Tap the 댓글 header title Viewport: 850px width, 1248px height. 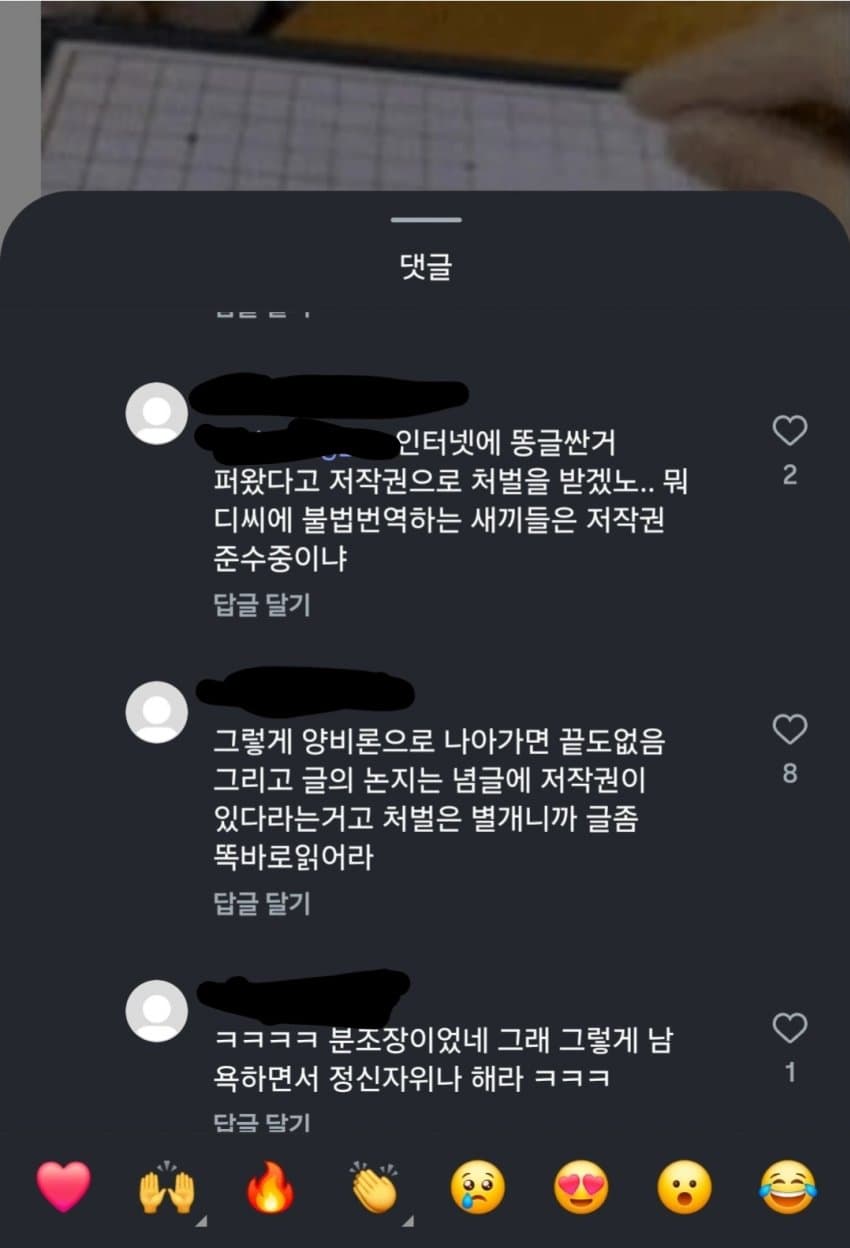(x=426, y=267)
